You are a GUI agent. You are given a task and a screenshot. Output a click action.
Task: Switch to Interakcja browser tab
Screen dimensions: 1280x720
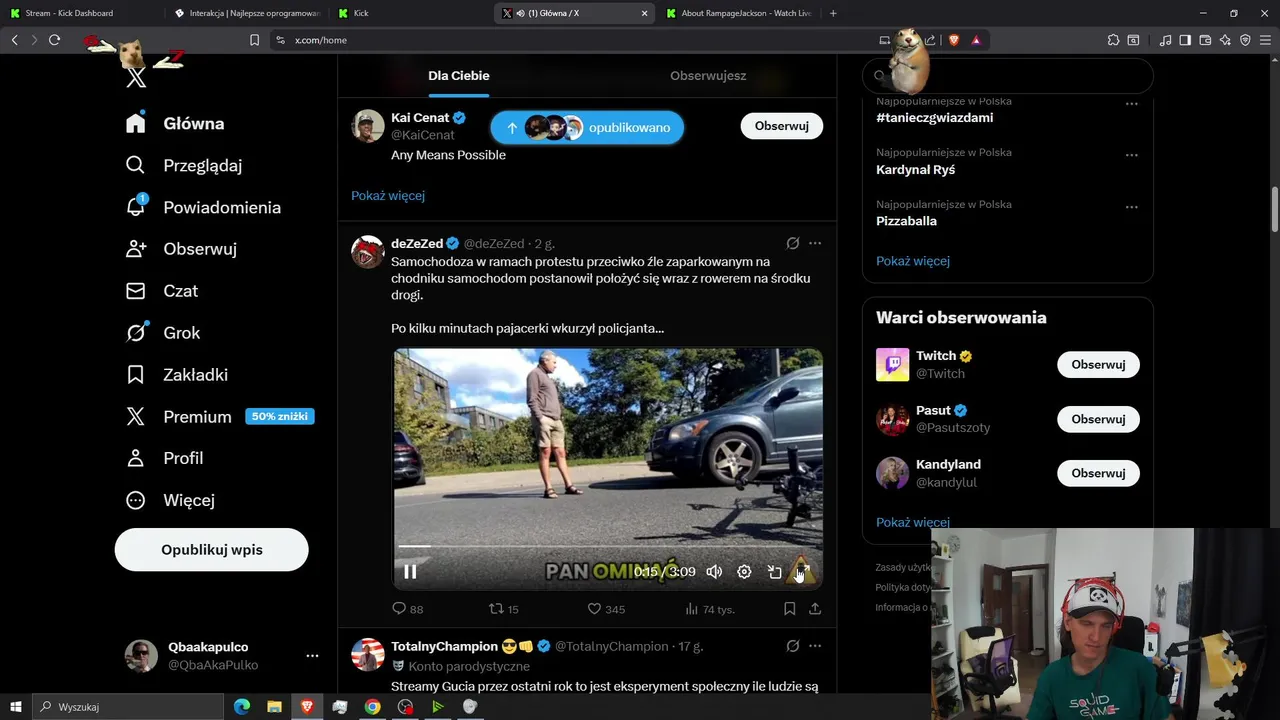(247, 13)
